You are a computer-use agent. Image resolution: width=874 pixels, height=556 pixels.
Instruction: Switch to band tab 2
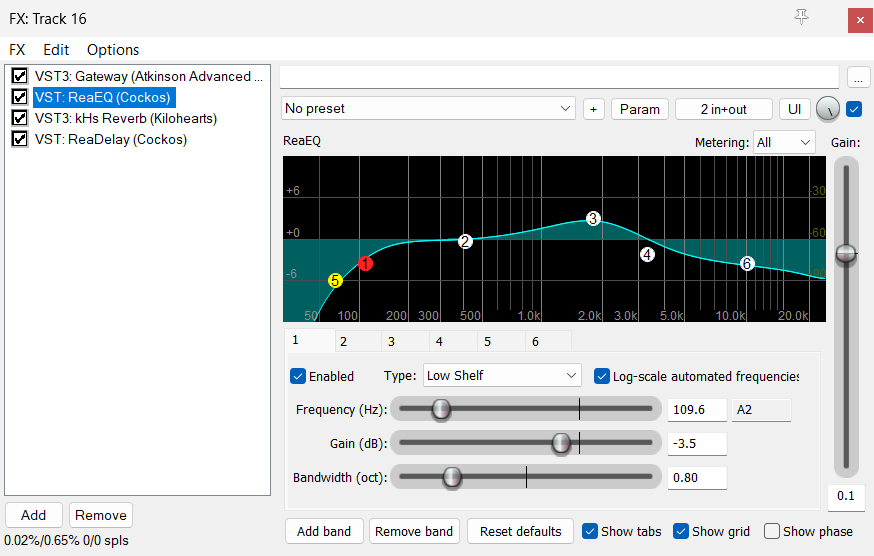pyautogui.click(x=358, y=341)
